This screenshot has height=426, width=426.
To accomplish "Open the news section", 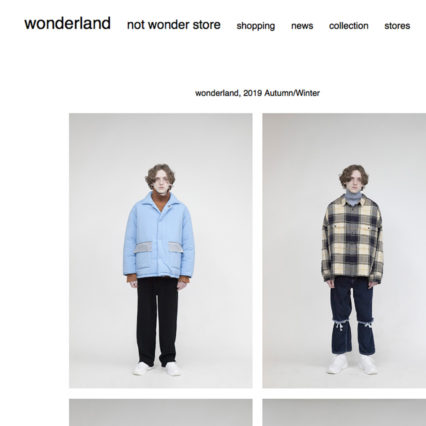I will pos(302,26).
